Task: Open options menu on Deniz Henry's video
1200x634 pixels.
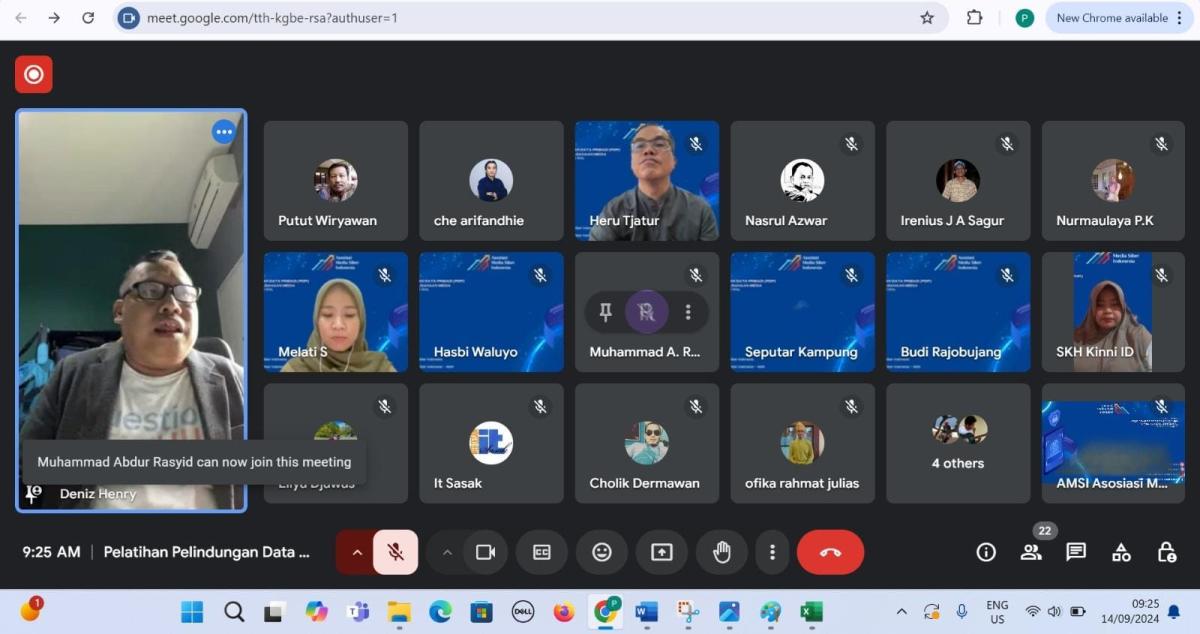Action: (224, 132)
